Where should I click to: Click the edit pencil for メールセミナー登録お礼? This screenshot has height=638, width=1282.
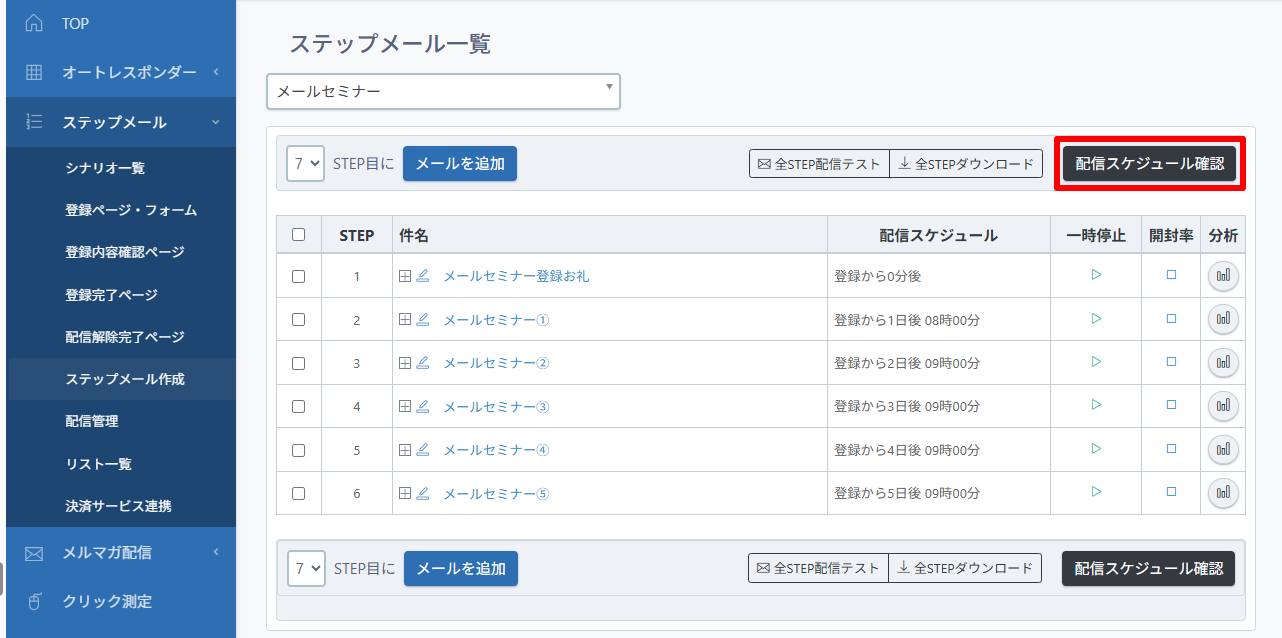[423, 276]
